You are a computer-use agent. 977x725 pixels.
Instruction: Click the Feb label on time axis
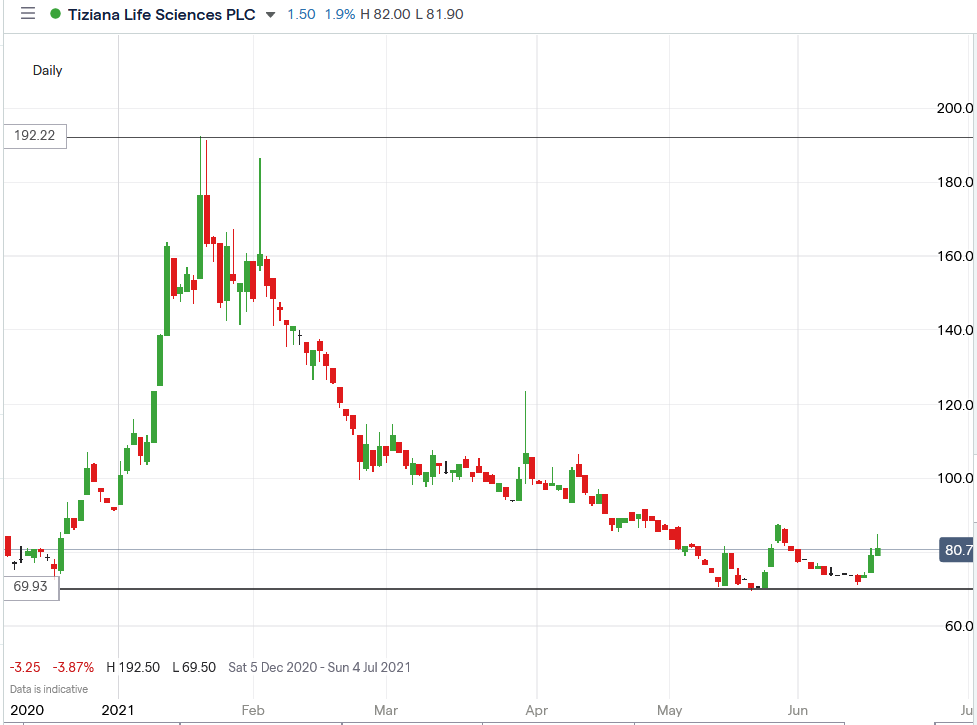252,711
